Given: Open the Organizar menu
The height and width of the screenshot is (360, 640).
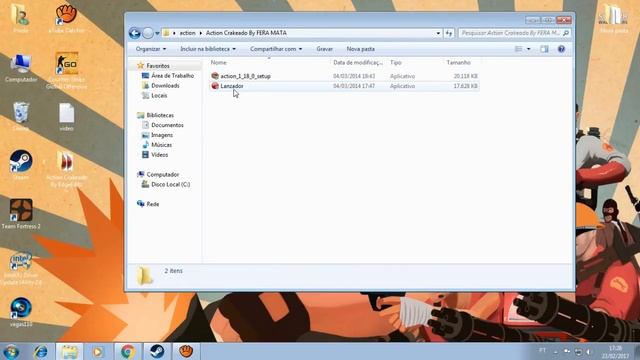Looking at the screenshot, I should click(x=151, y=49).
